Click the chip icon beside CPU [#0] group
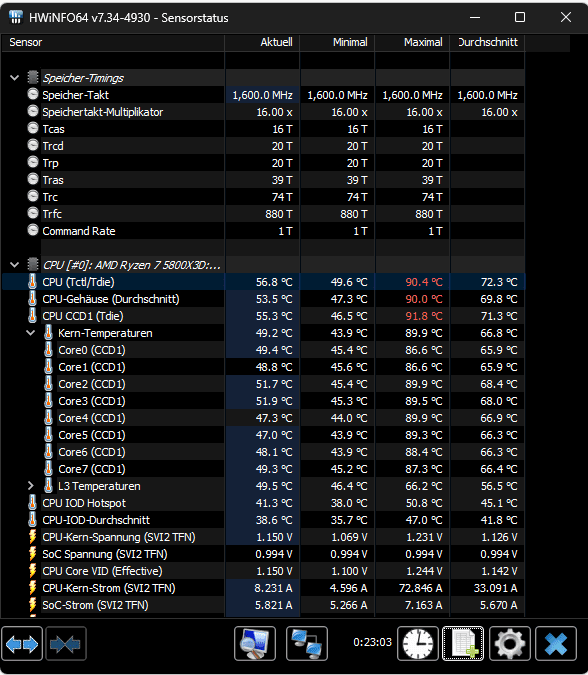588x675 pixels. [x=33, y=264]
